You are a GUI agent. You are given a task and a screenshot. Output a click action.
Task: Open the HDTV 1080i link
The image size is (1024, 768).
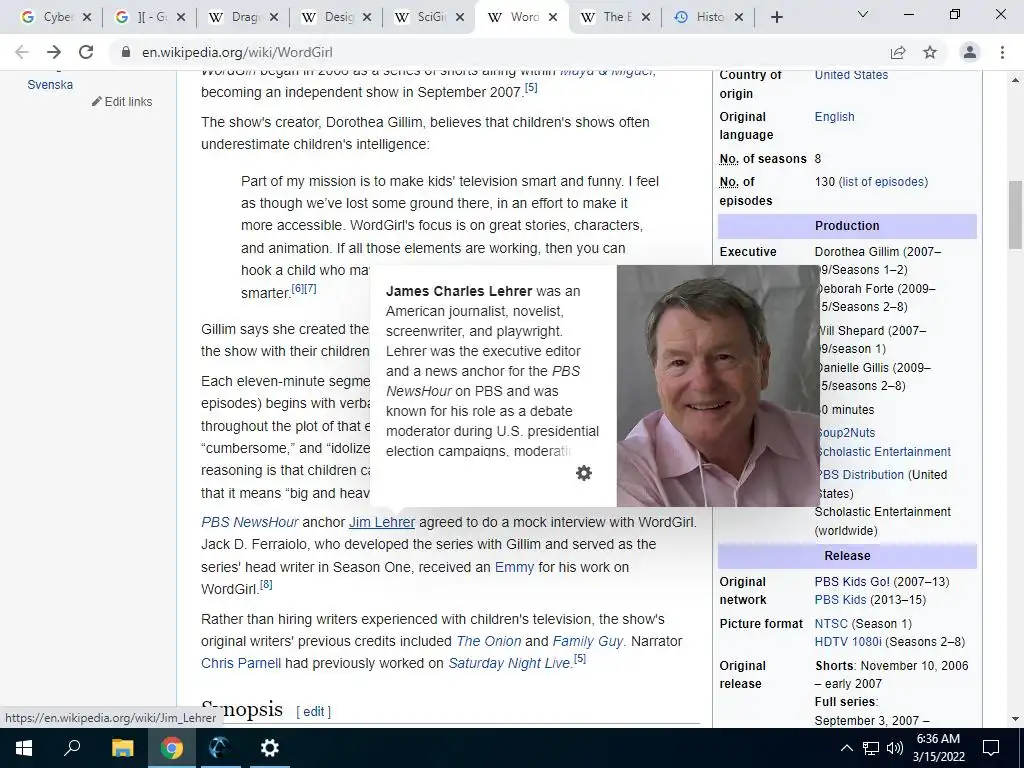(x=848, y=642)
